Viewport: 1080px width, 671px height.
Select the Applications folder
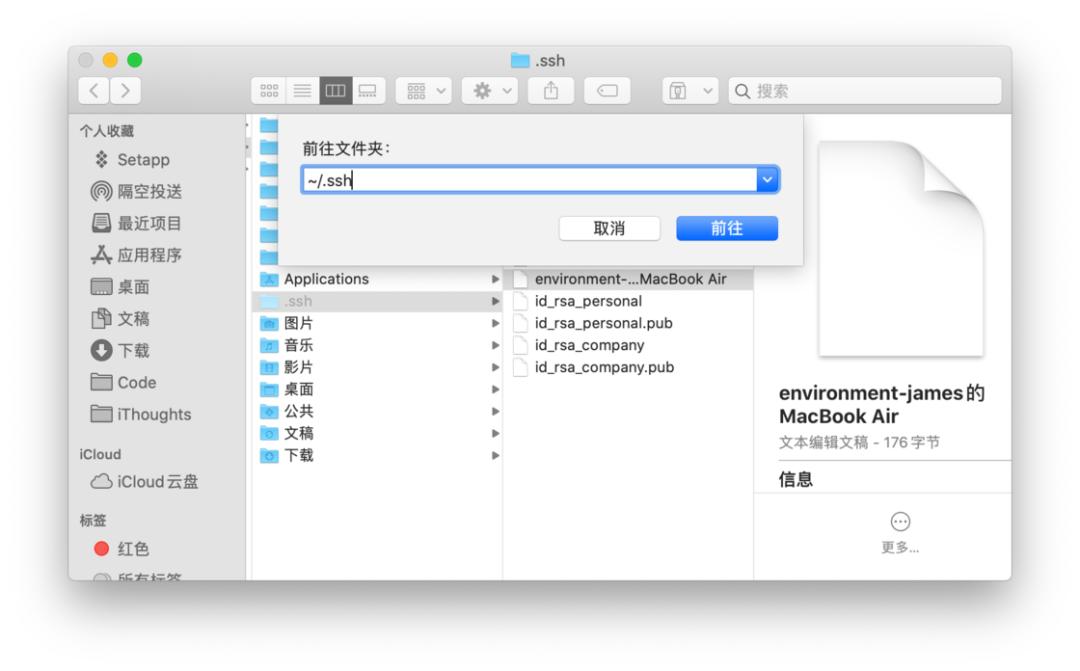tap(379, 279)
